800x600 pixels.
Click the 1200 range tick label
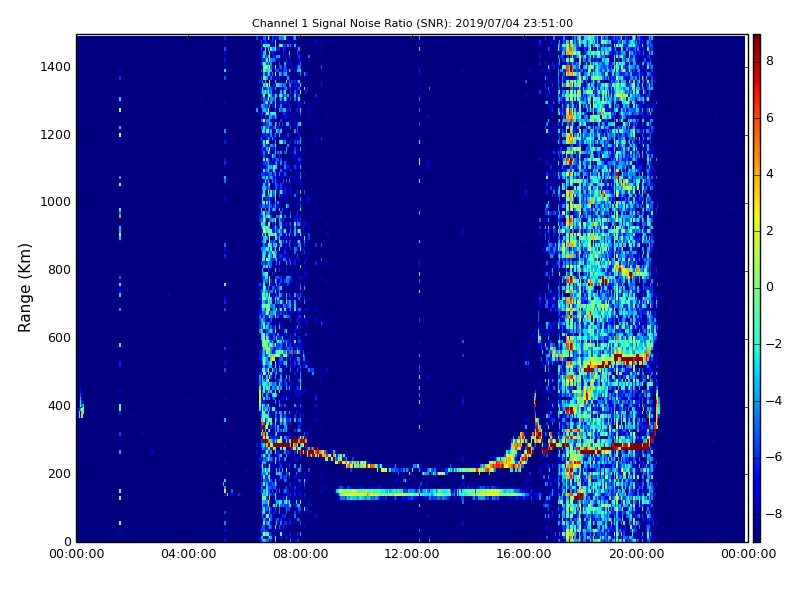[x=56, y=135]
